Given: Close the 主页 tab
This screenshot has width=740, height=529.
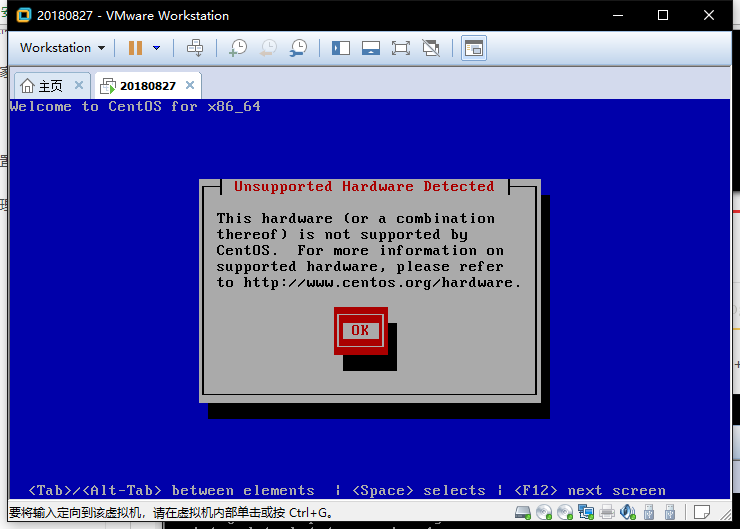Looking at the screenshot, I should pos(79,85).
